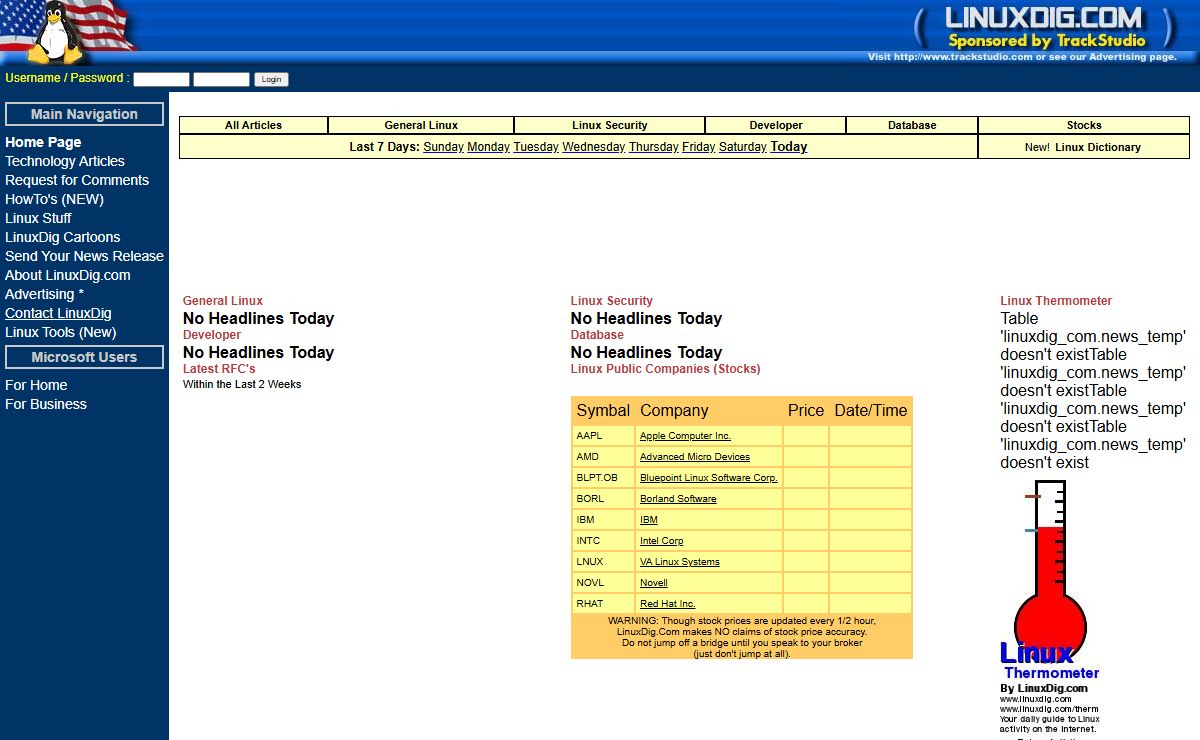Click the Microsoft Users header box
The image size is (1200, 740).
(84, 357)
